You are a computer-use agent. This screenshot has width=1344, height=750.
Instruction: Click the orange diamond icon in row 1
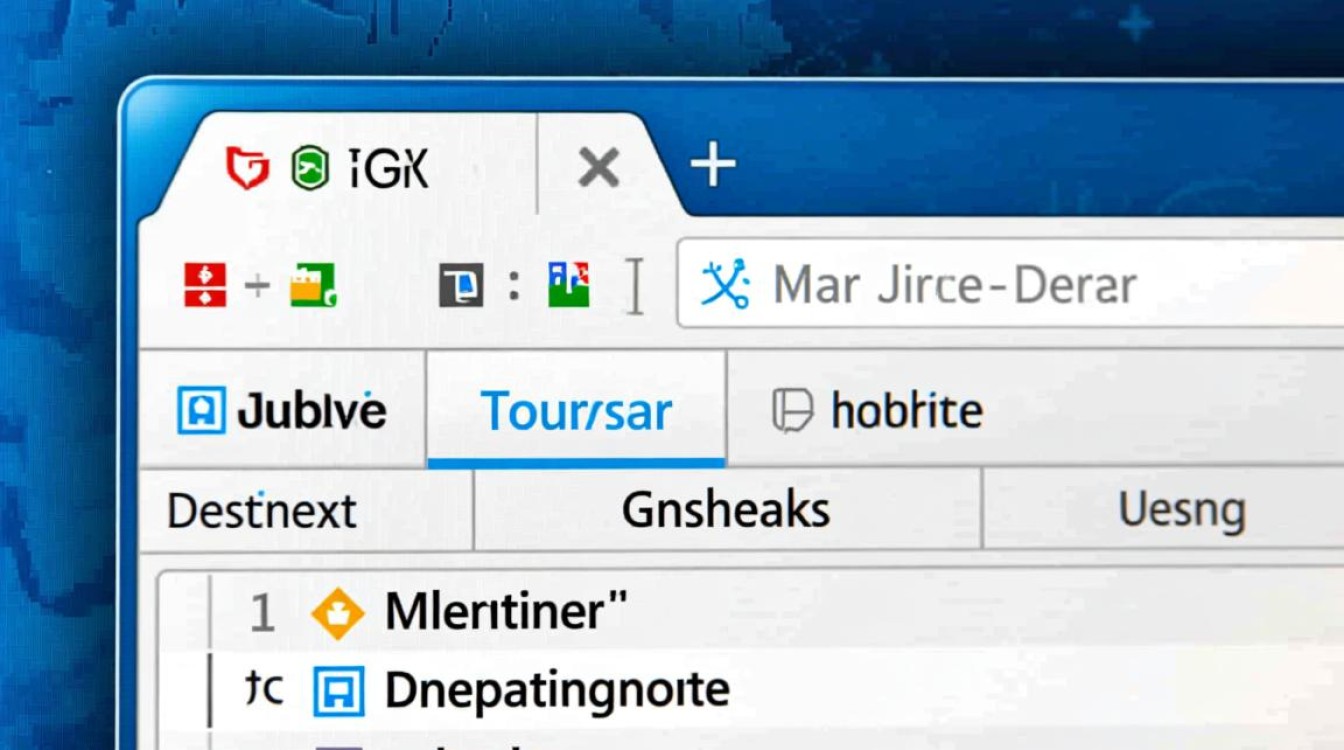[338, 613]
